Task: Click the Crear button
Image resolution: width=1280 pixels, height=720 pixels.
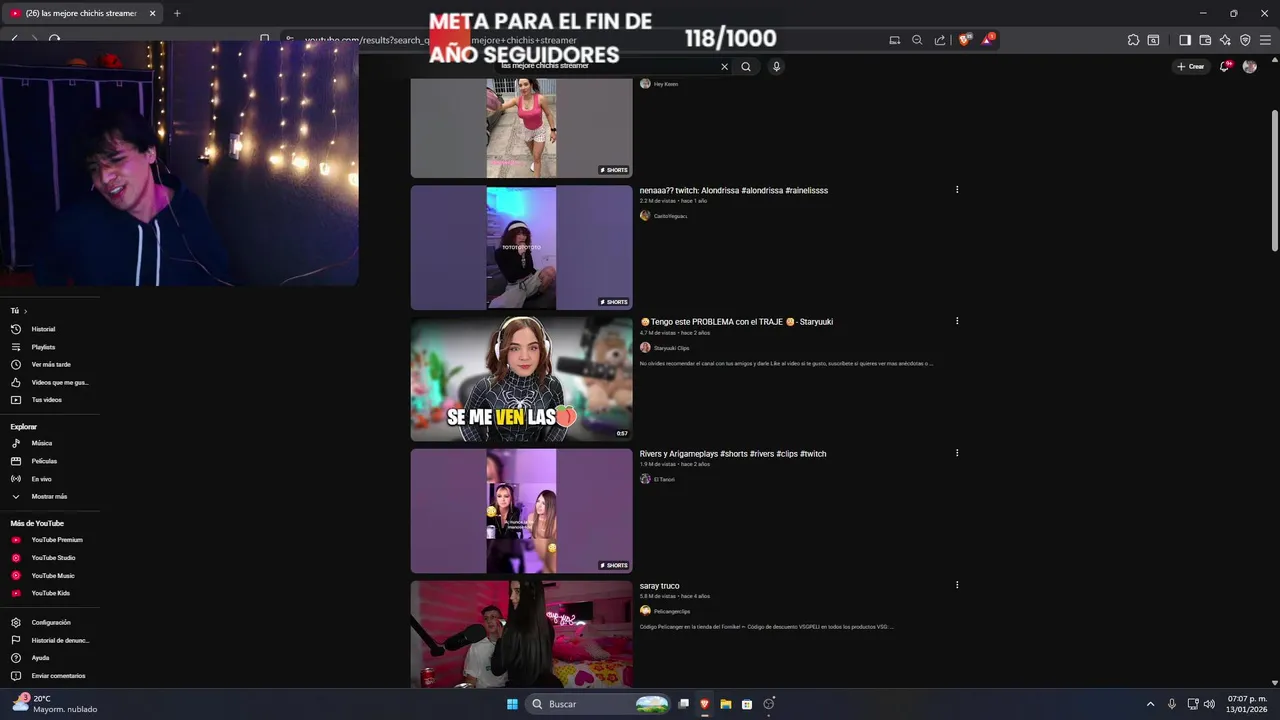Action: [1190, 67]
